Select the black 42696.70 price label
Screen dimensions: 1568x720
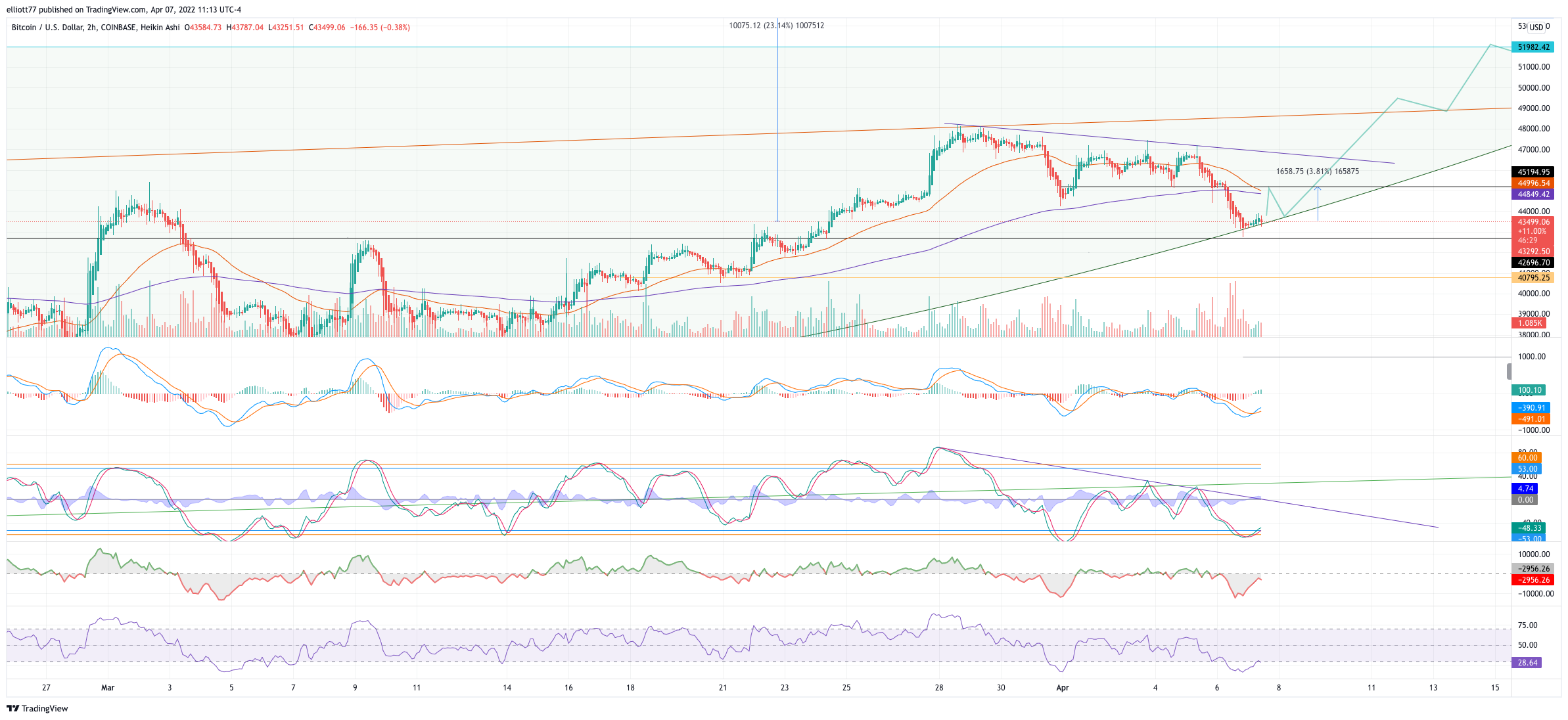1533,263
